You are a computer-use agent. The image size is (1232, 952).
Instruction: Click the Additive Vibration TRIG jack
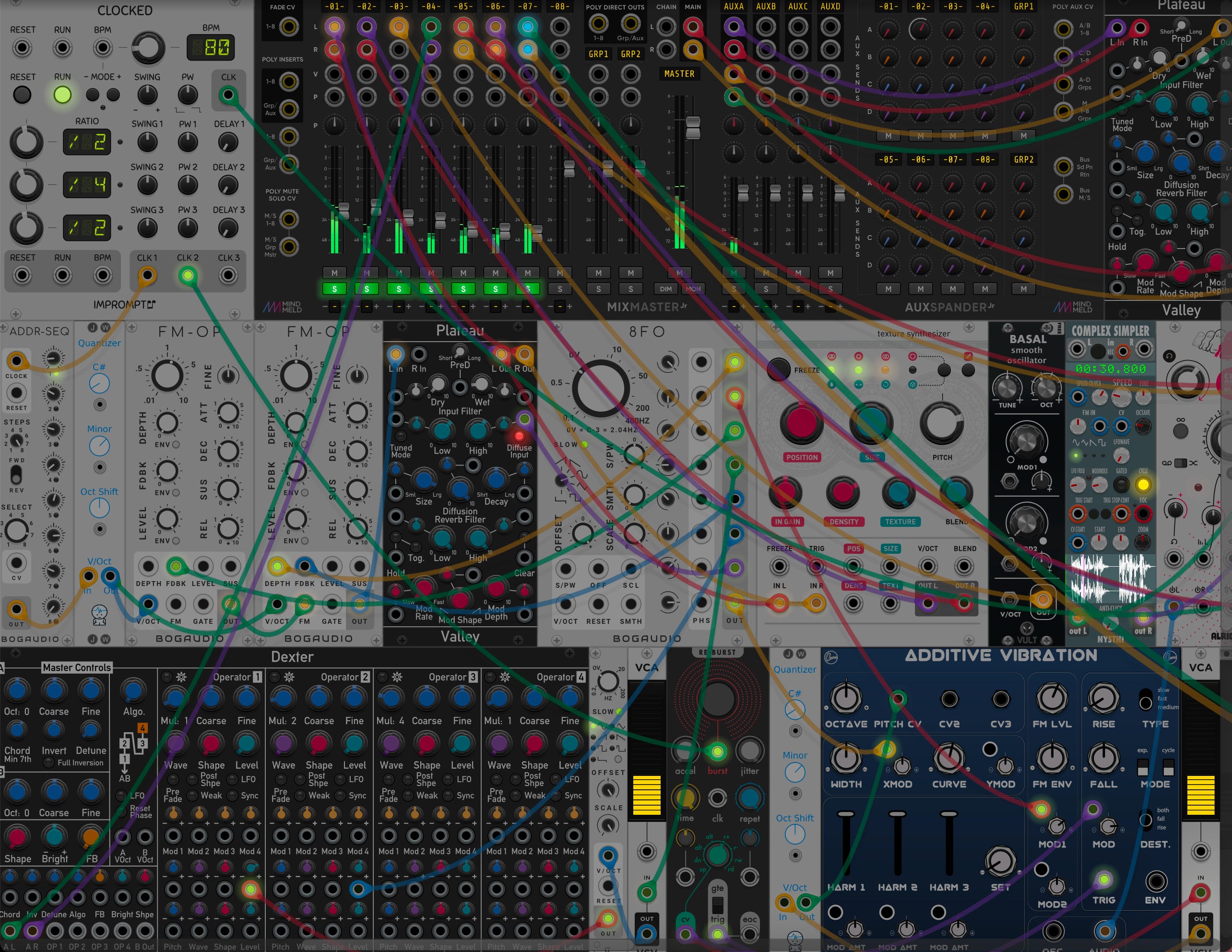(1104, 879)
